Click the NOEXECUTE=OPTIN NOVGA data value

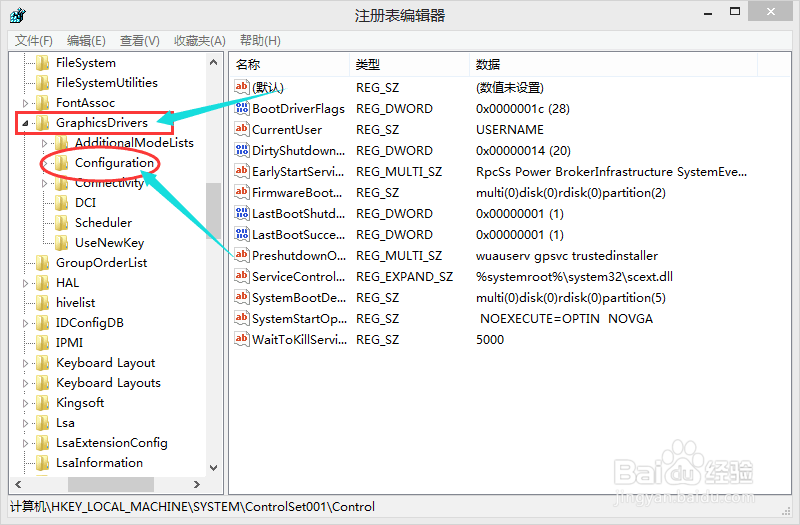tap(566, 318)
